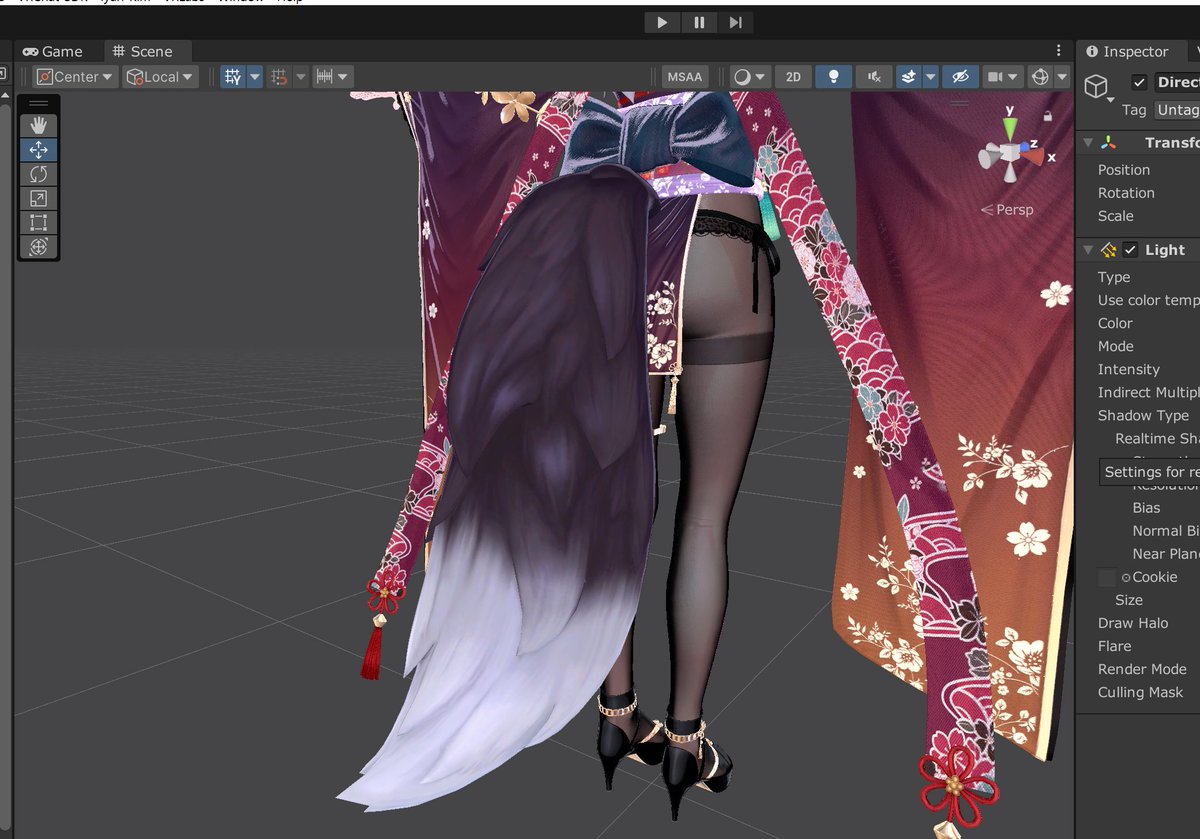Screen dimensions: 1200x839
Task: Toggle hidden objects visibility eye icon
Action: point(960,77)
